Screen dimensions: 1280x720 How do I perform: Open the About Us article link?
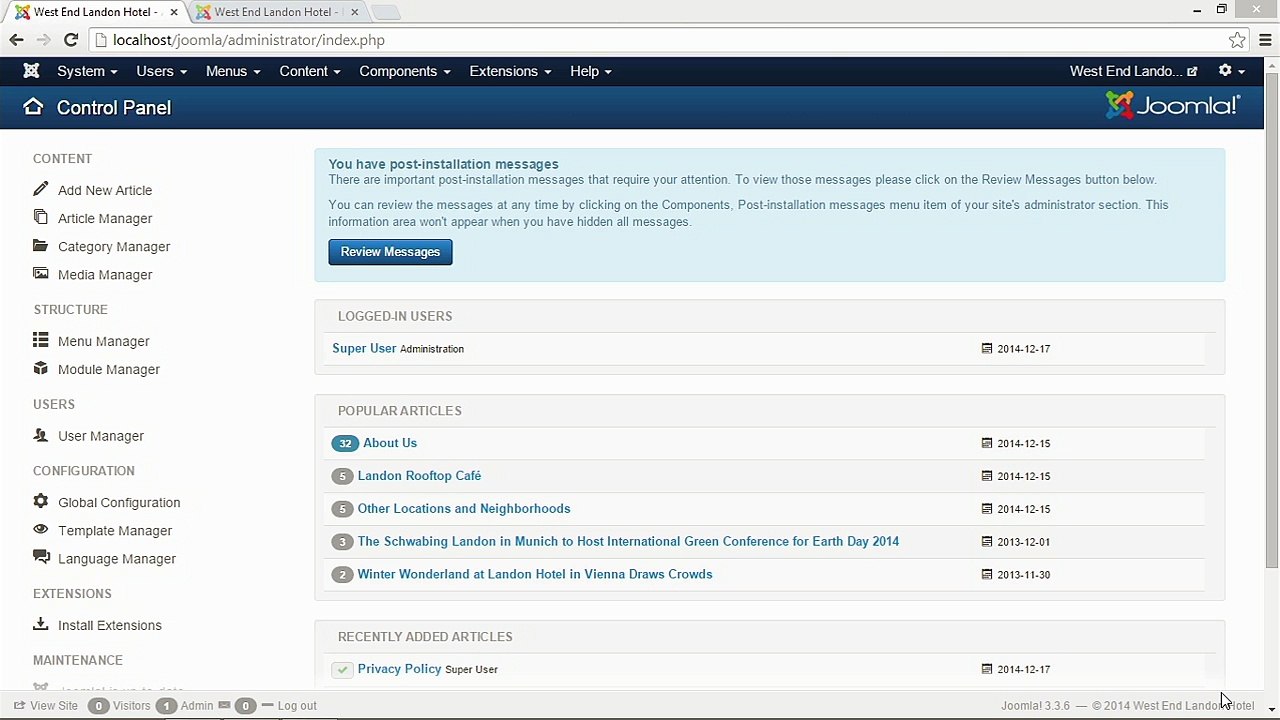(x=390, y=443)
